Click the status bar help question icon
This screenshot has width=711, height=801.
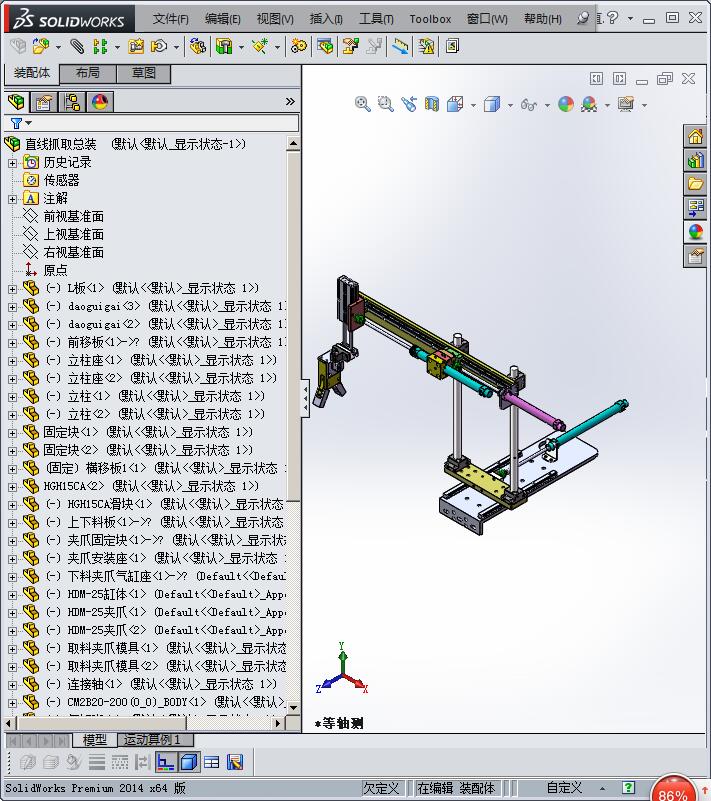[628, 788]
